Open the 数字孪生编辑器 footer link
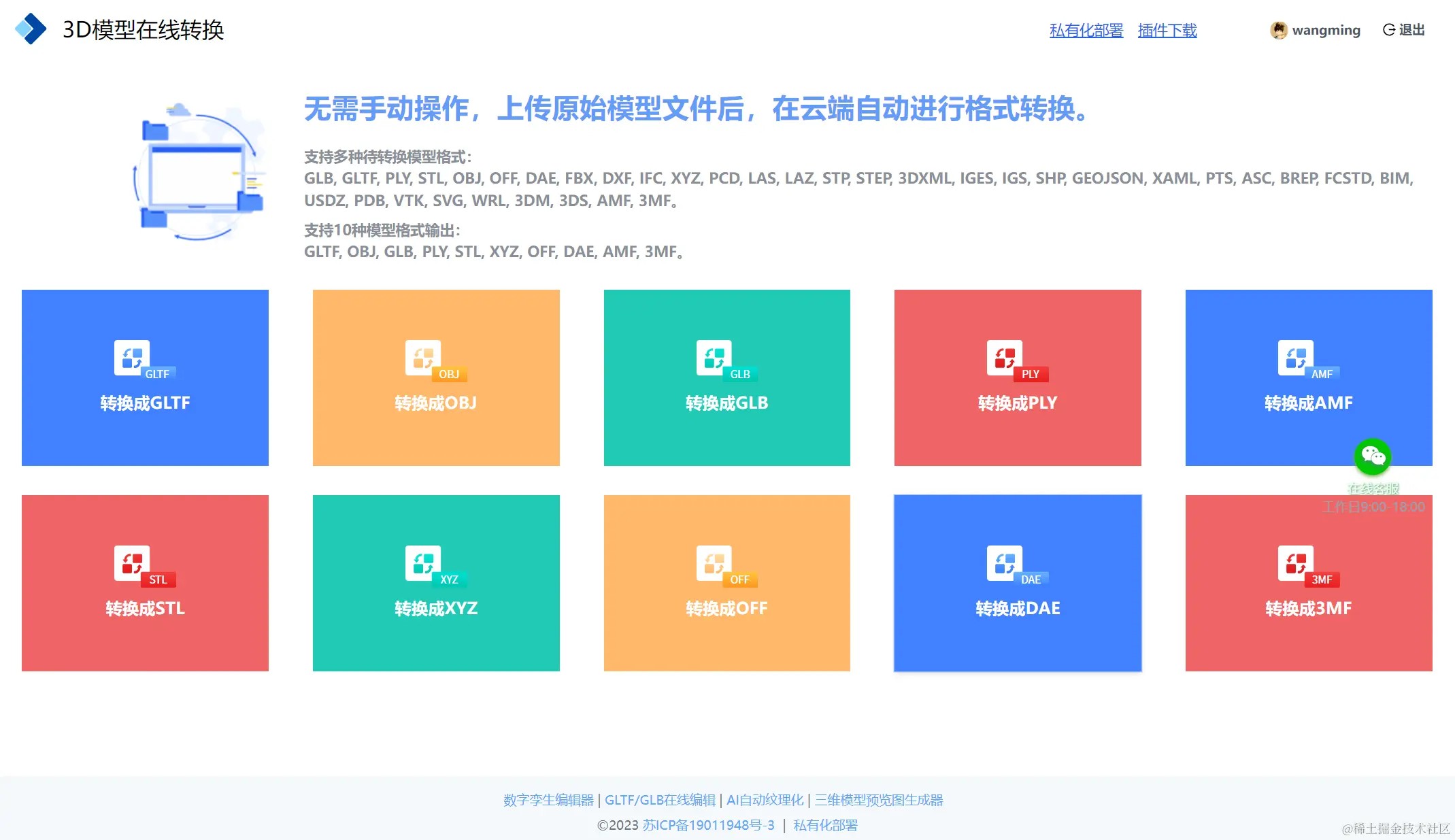 tap(548, 800)
